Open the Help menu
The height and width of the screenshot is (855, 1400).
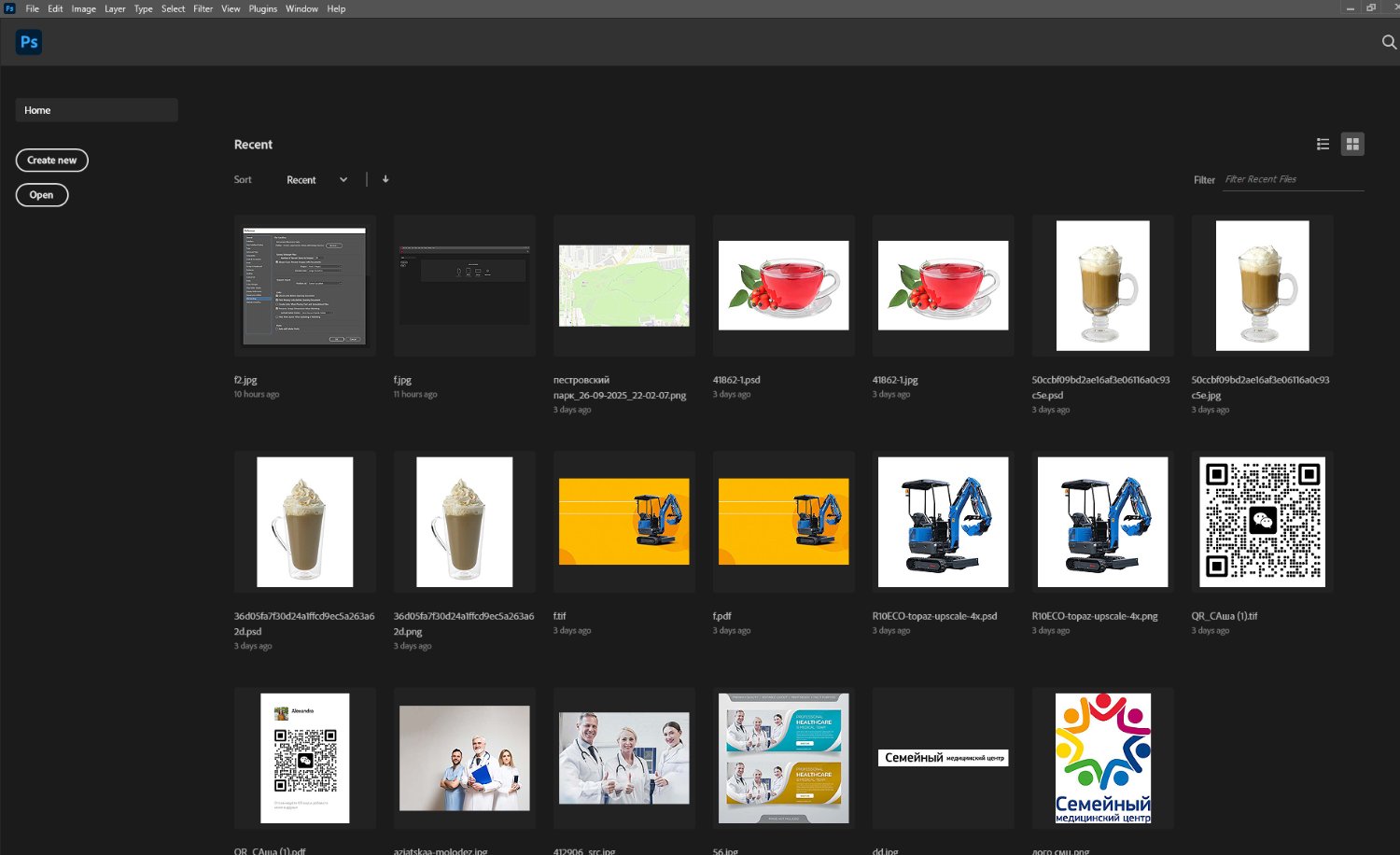click(337, 8)
